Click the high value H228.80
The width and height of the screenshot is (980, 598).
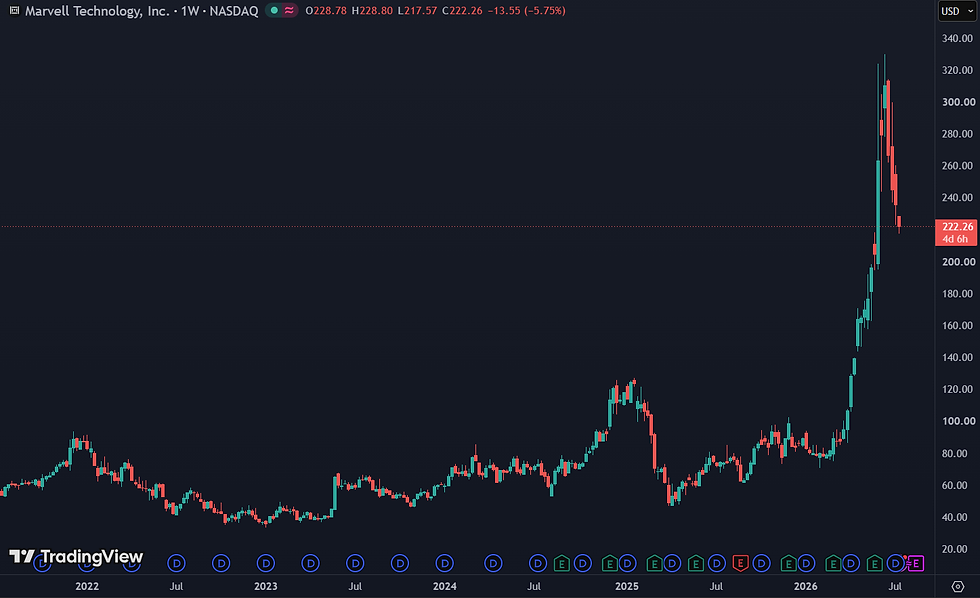pos(372,11)
